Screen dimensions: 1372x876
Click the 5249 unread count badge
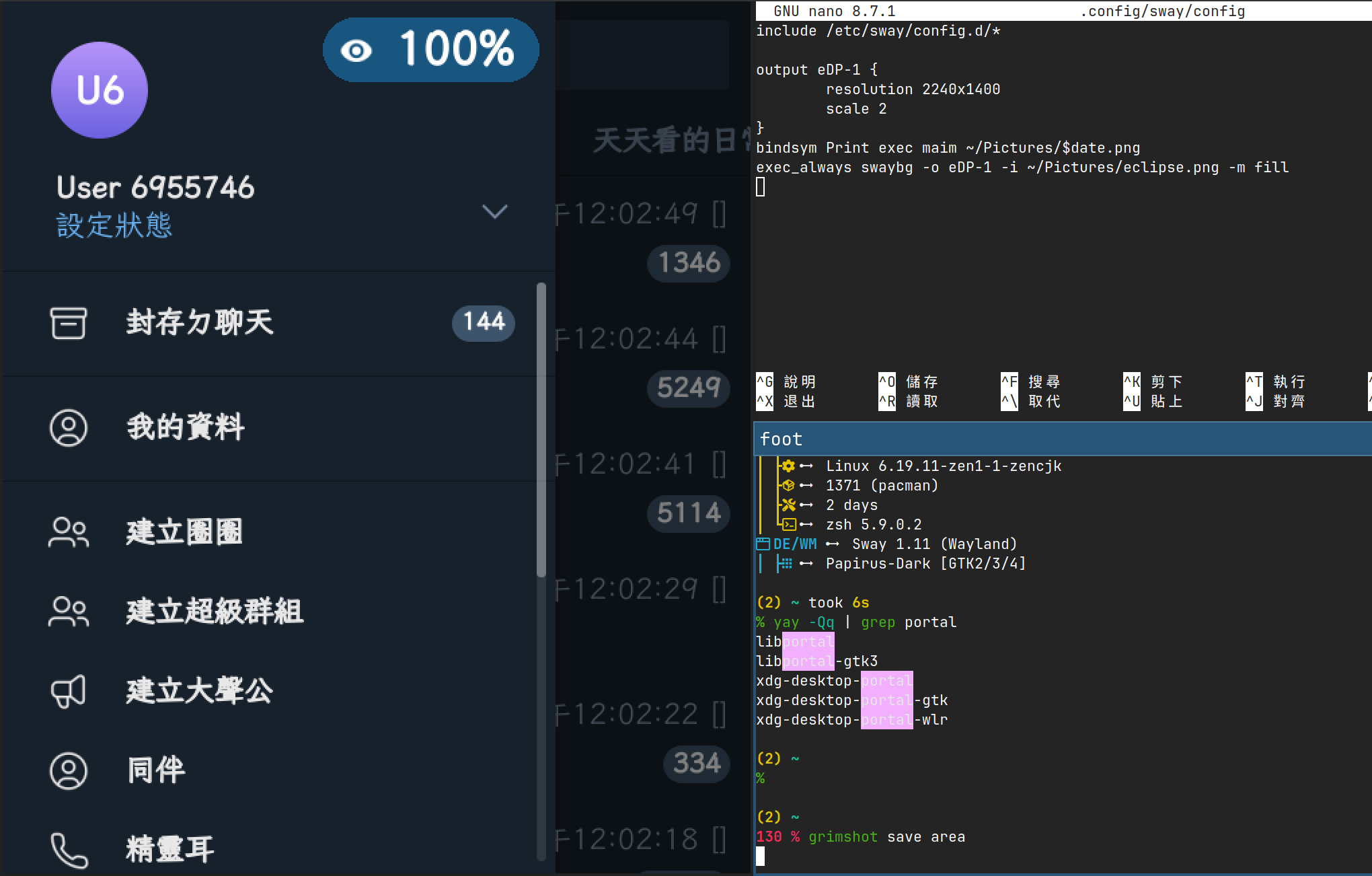[x=689, y=388]
